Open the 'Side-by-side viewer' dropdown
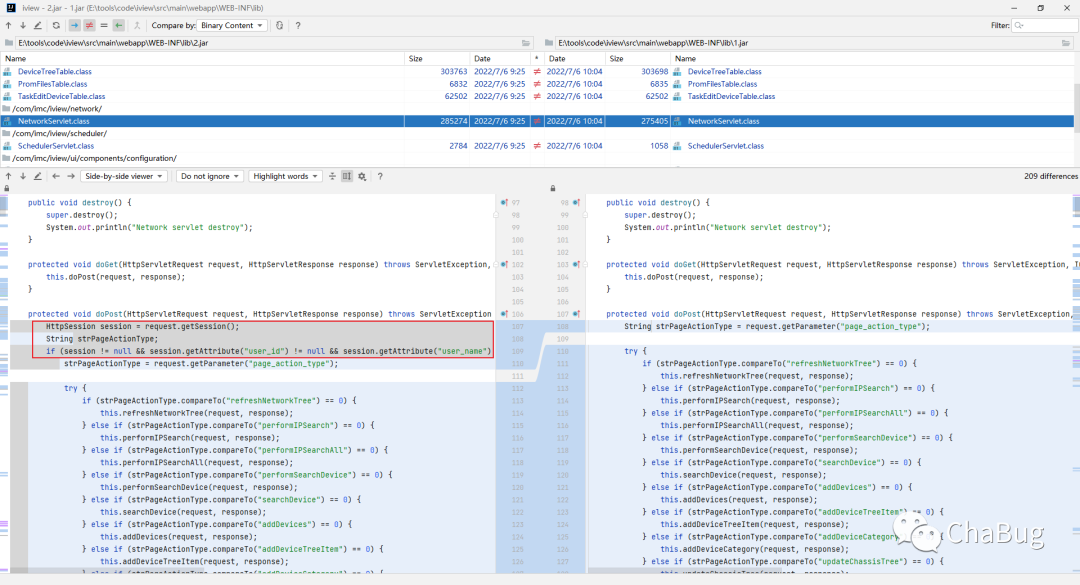Image resolution: width=1080 pixels, height=585 pixels. [x=124, y=176]
